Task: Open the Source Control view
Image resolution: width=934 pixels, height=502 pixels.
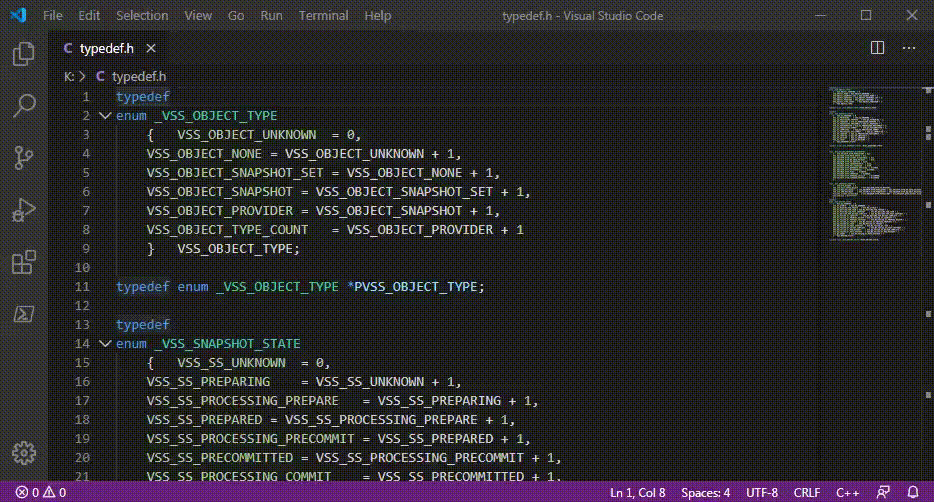Action: coord(24,158)
